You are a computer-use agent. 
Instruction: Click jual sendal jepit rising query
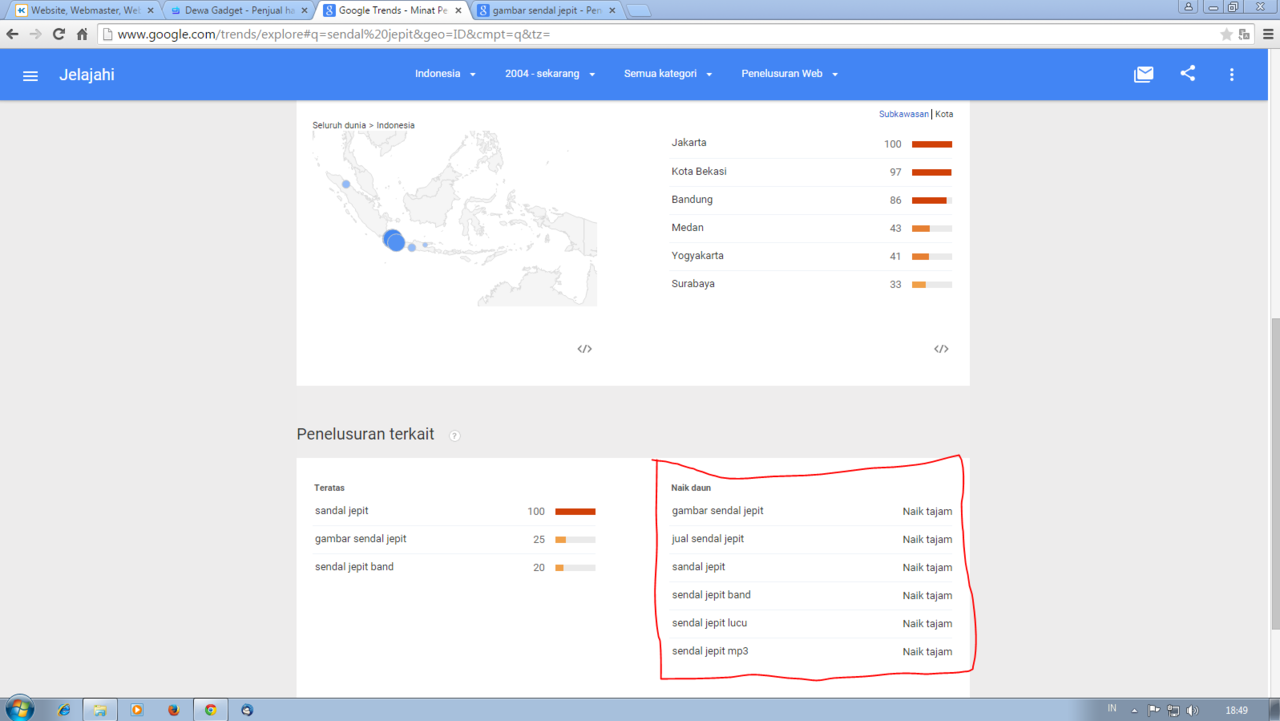pos(708,538)
